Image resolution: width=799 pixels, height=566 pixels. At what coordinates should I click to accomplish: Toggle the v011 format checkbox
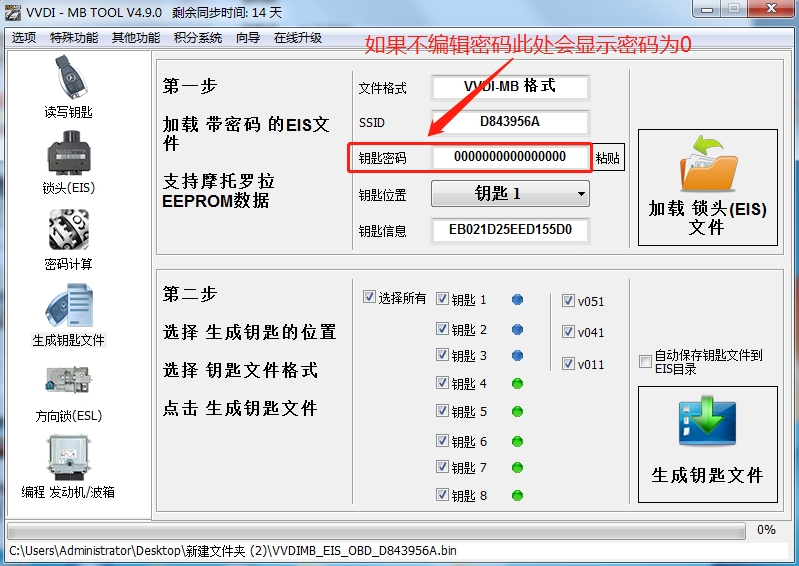coord(568,364)
